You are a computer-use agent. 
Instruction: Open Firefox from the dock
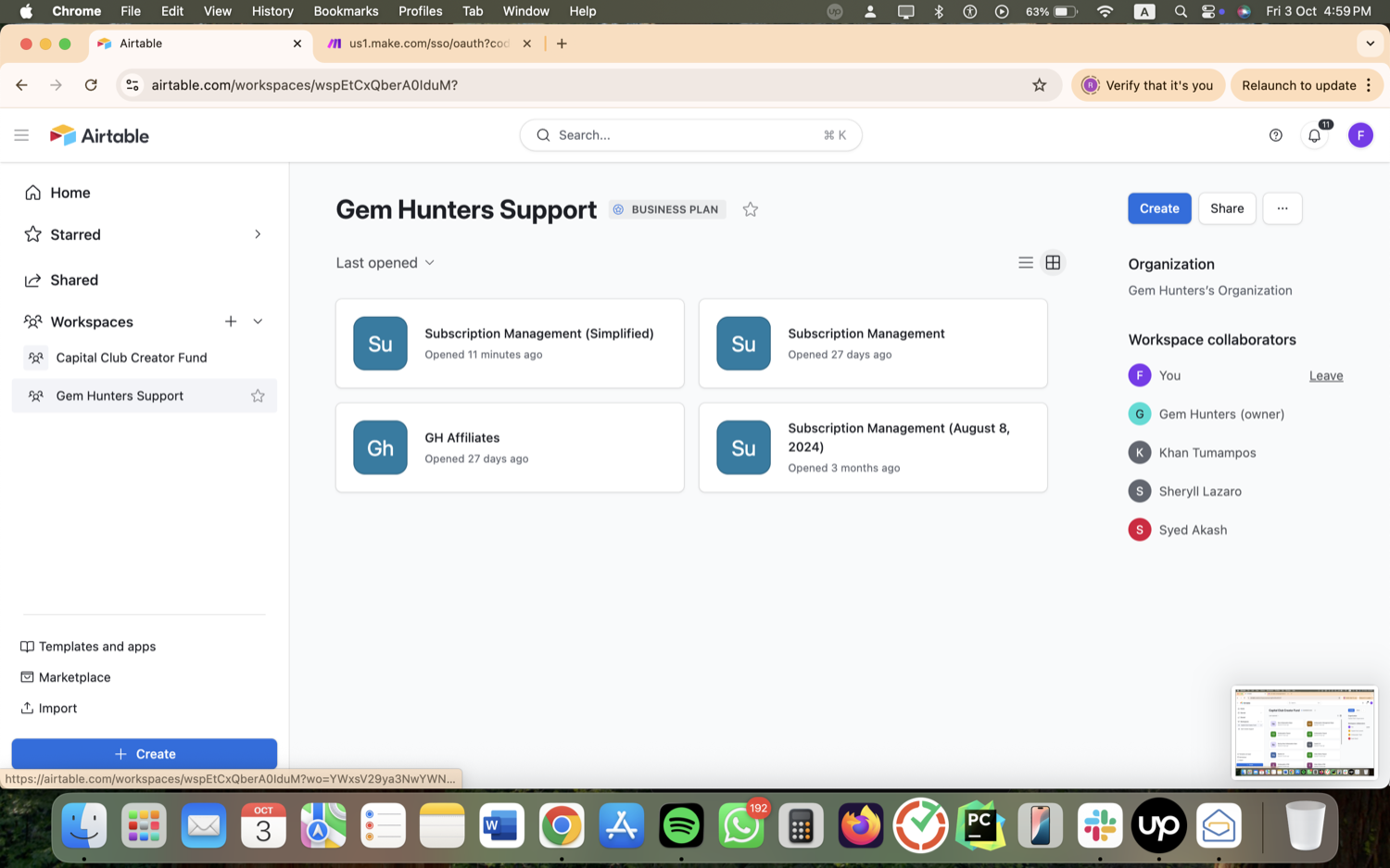tap(861, 825)
